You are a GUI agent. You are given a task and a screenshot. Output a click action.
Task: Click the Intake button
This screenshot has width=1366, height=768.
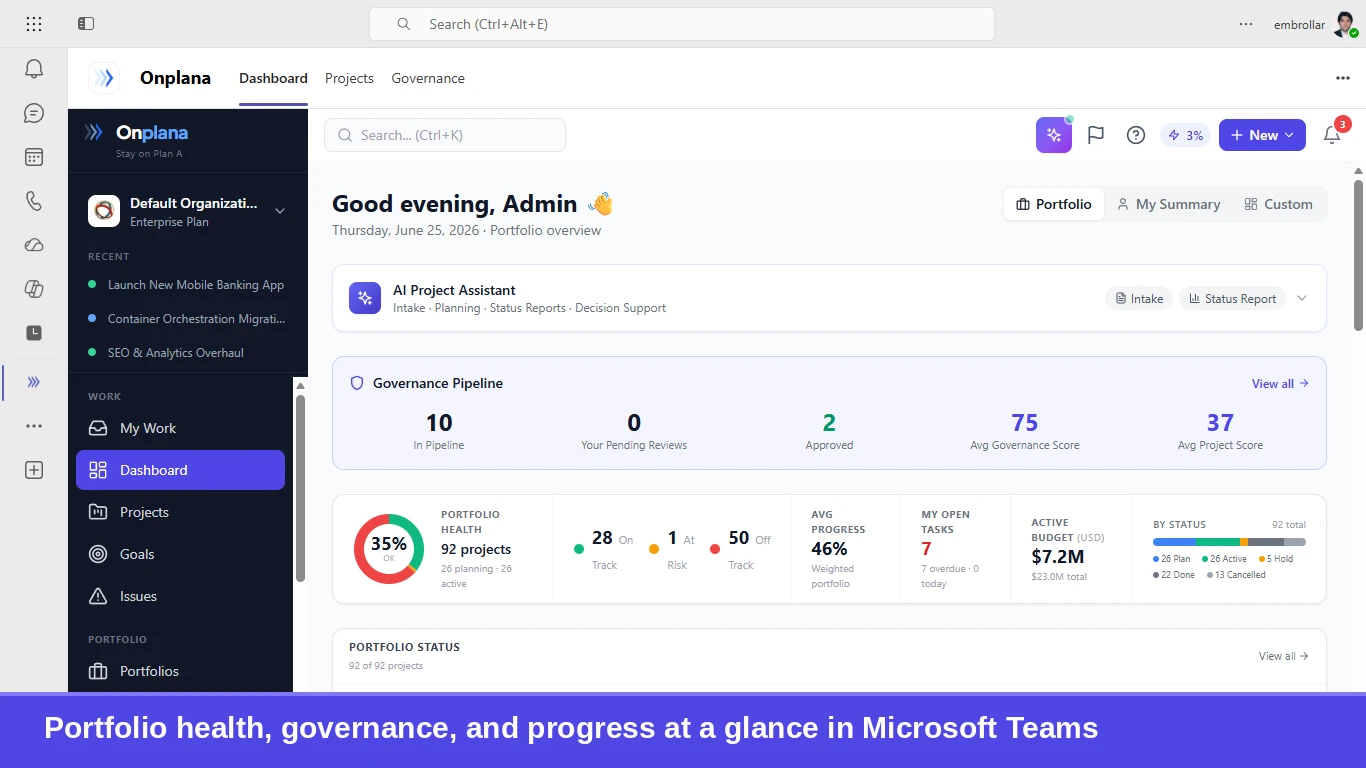coord(1138,298)
